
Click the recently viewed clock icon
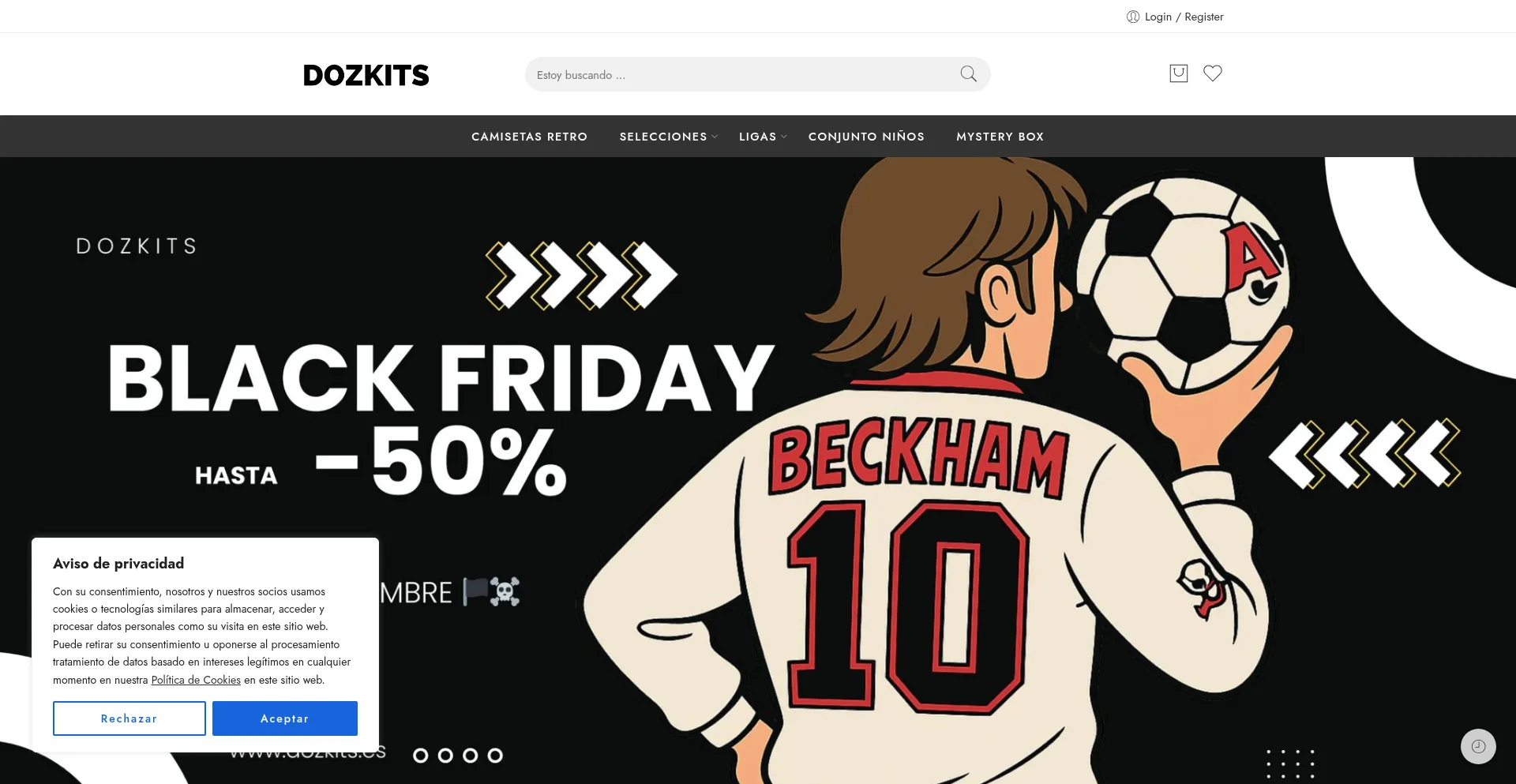1478,746
